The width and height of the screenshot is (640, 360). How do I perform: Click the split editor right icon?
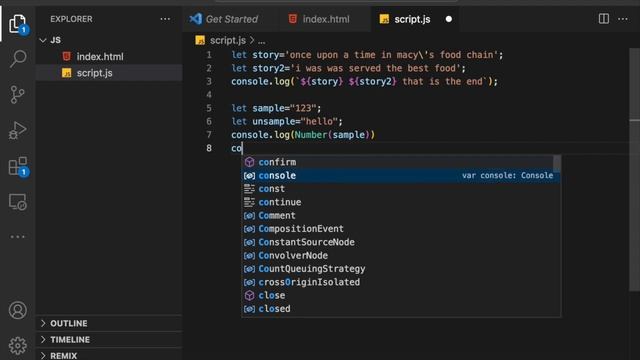point(604,19)
